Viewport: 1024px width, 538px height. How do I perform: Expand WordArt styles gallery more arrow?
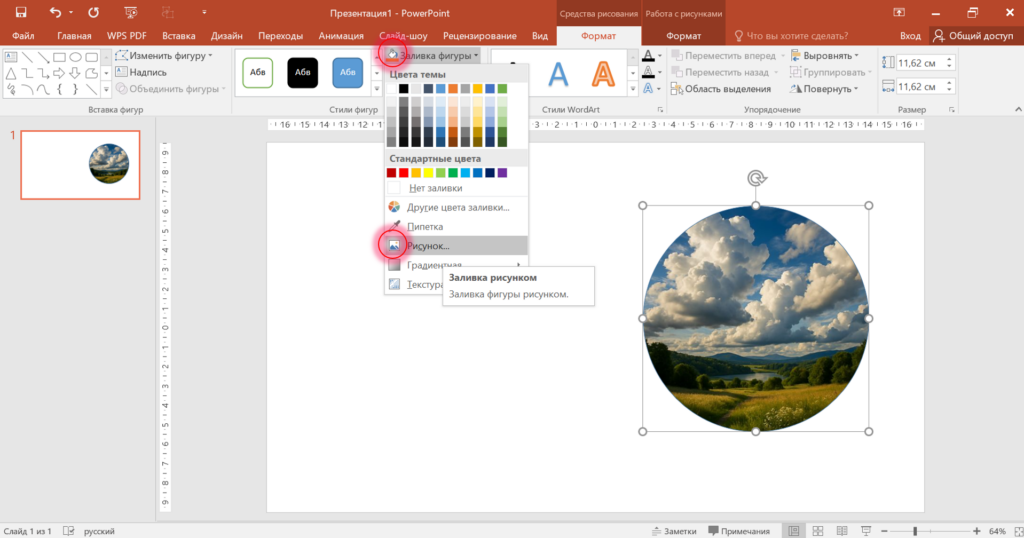pos(632,89)
